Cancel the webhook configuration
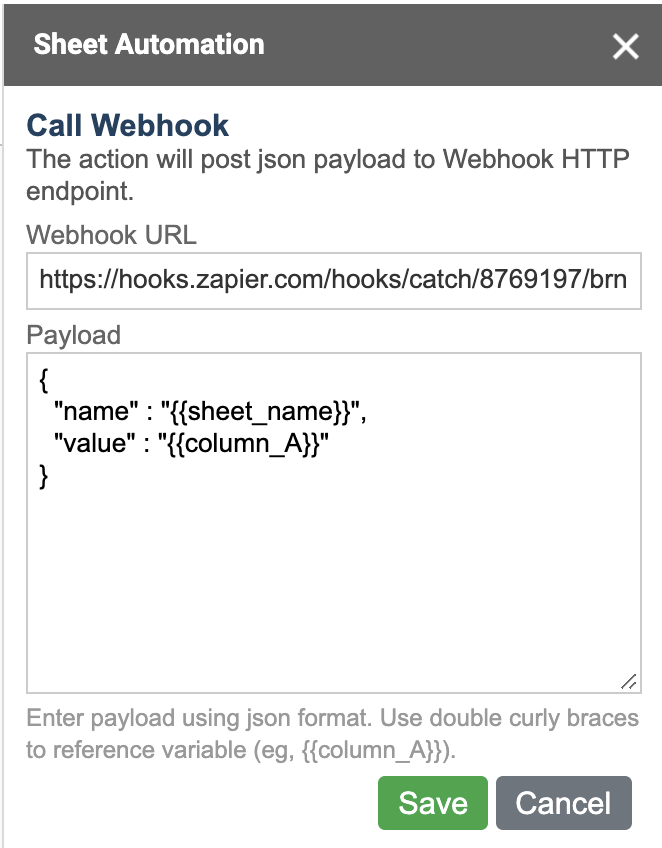 pos(564,803)
